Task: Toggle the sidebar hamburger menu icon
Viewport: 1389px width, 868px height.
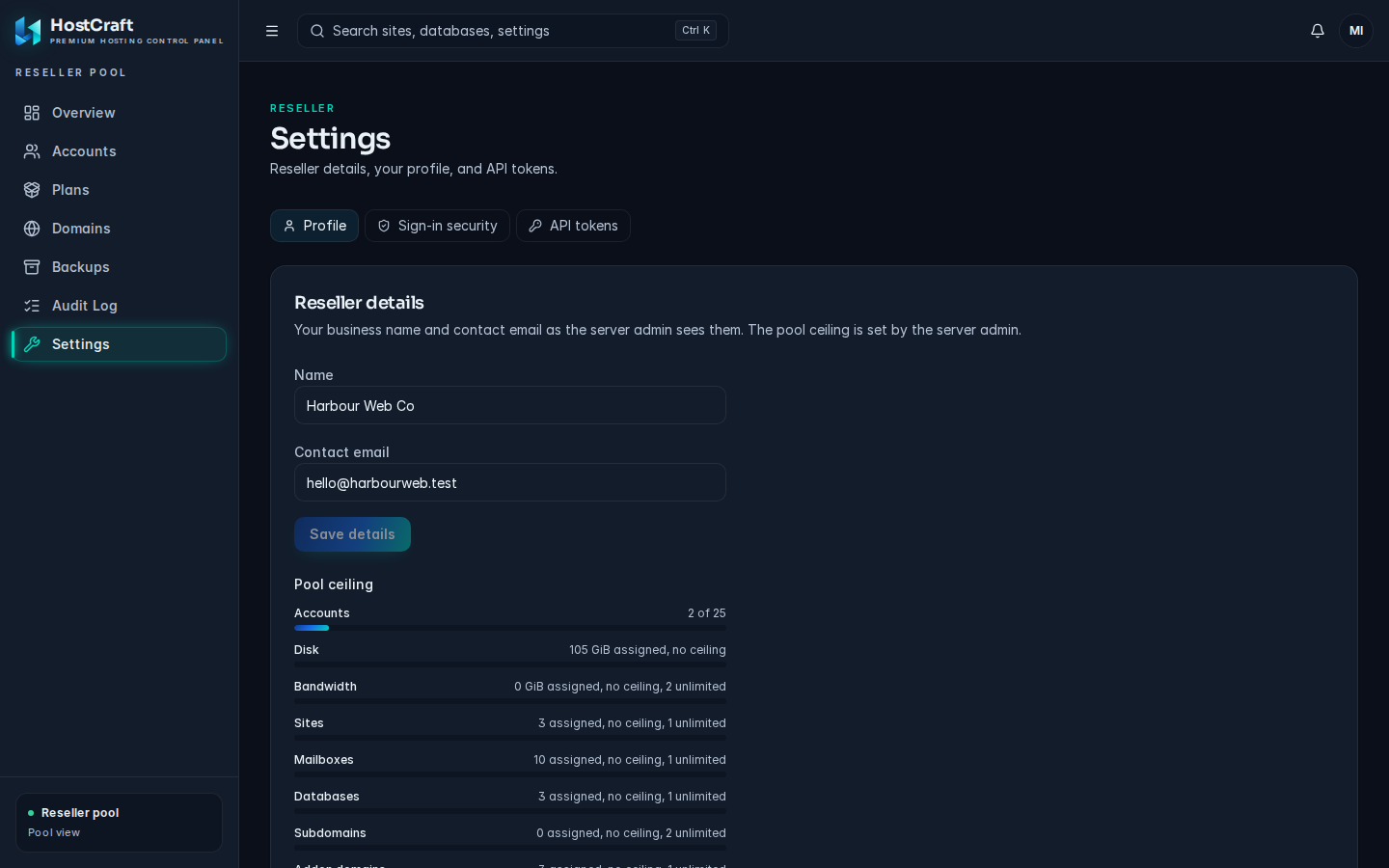Action: 272,31
